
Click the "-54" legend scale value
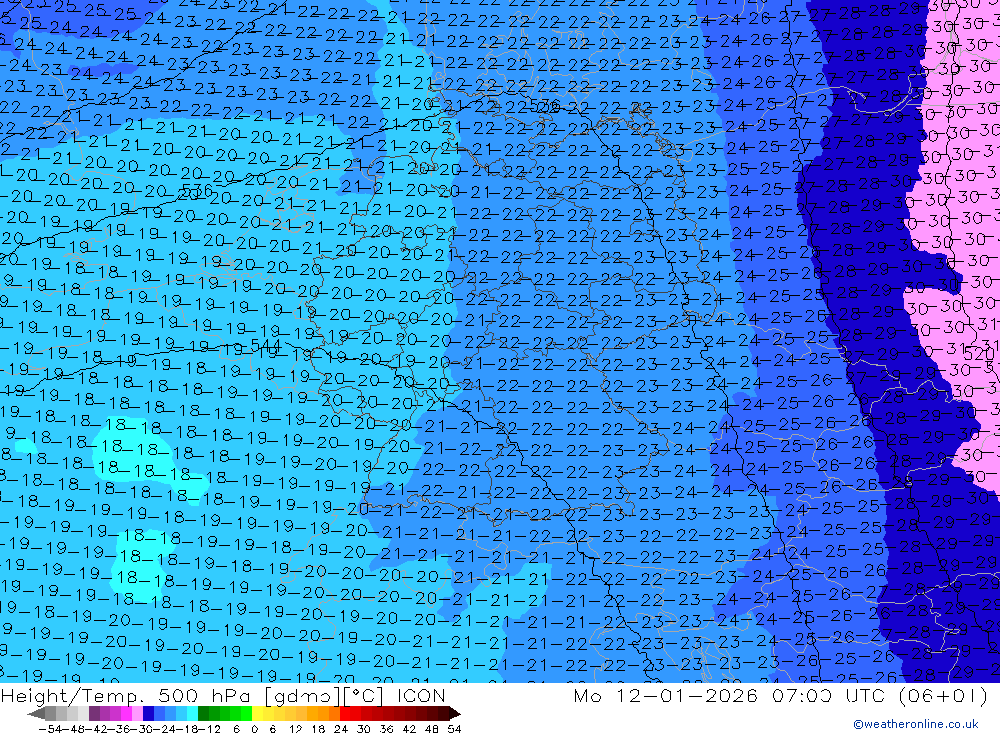(46, 727)
